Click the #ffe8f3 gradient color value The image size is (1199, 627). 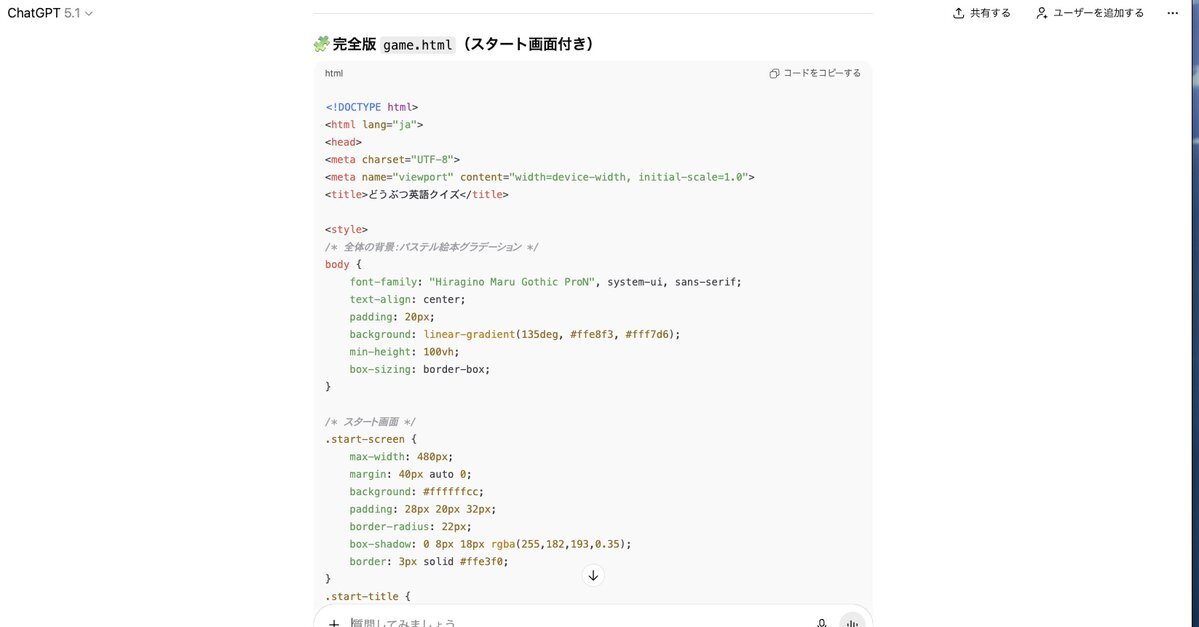click(x=592, y=334)
